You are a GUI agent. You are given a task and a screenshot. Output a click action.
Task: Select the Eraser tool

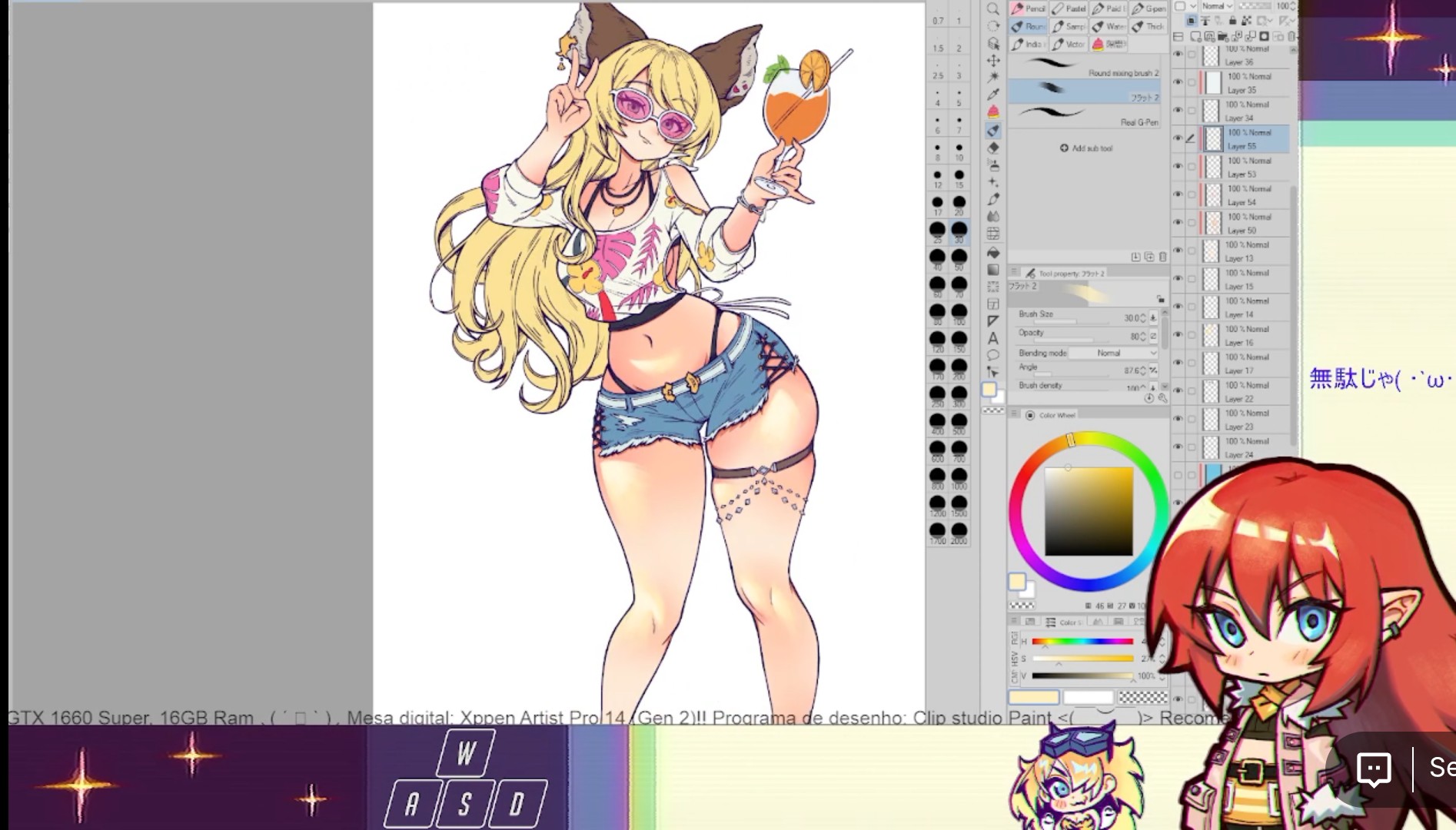(x=993, y=148)
